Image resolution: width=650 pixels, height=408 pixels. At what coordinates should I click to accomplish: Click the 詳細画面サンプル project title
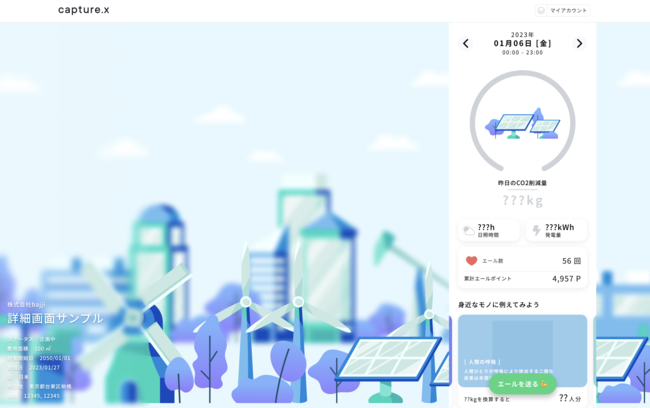point(56,318)
